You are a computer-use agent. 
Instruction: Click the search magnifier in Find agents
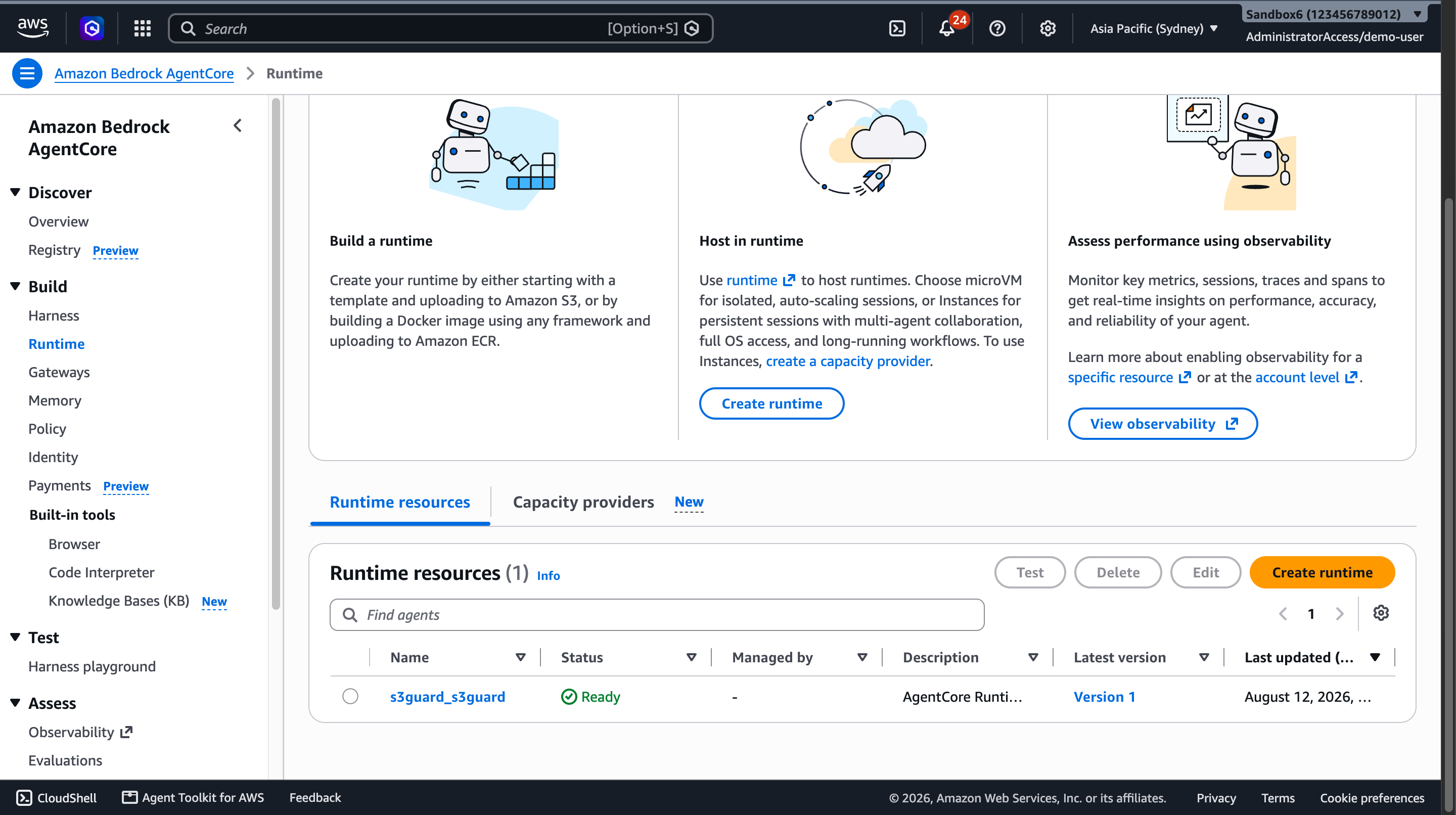coord(350,615)
